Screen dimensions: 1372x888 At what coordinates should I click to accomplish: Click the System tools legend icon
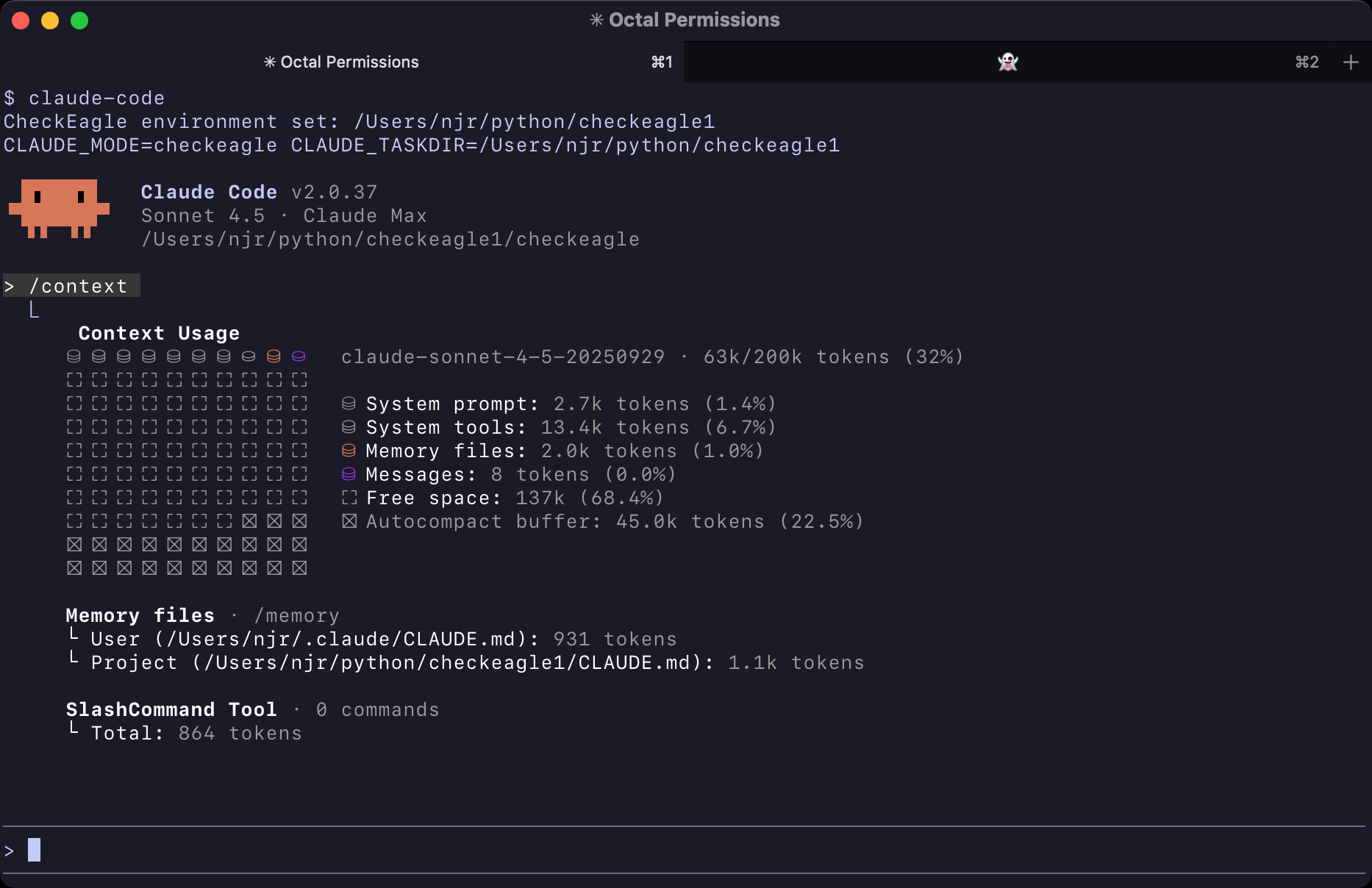click(349, 427)
